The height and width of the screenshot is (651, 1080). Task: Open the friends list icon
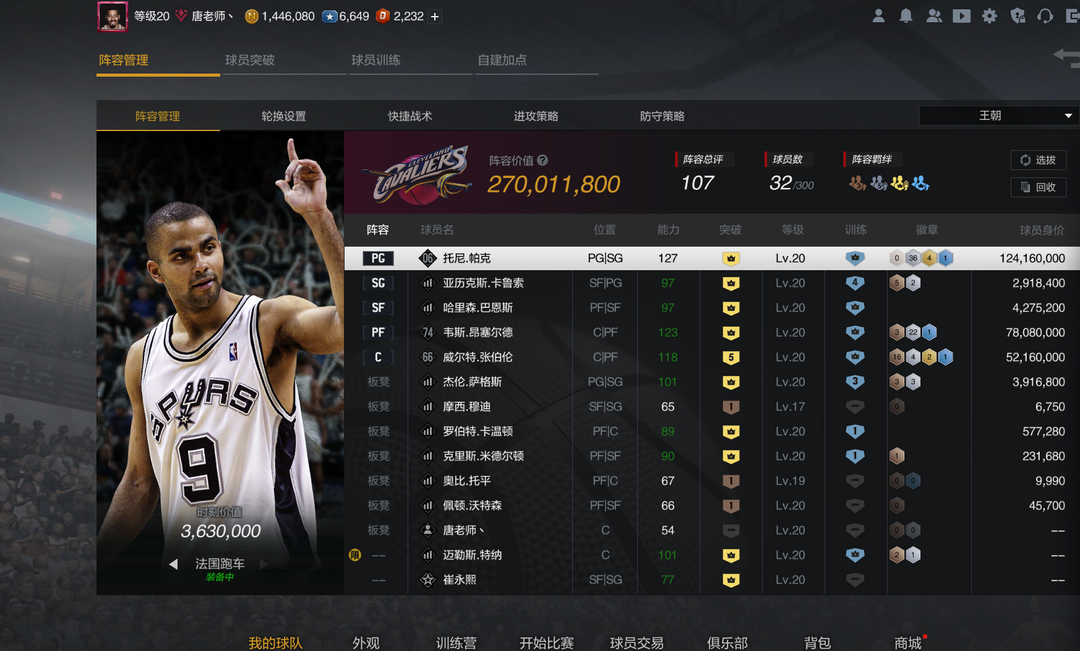(x=934, y=16)
